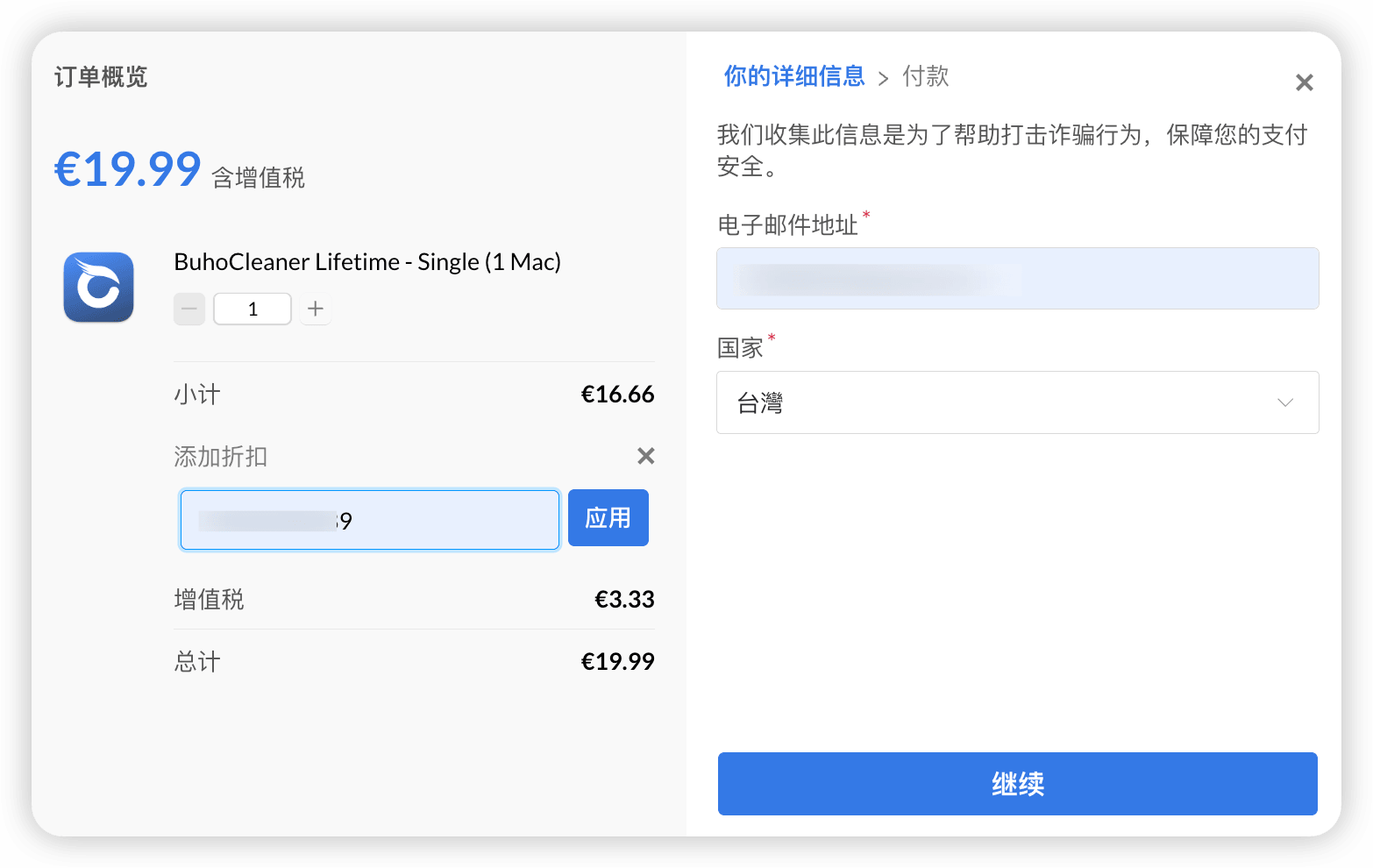The width and height of the screenshot is (1373, 868).
Task: Click the €19.99 price heading
Action: pos(128,169)
